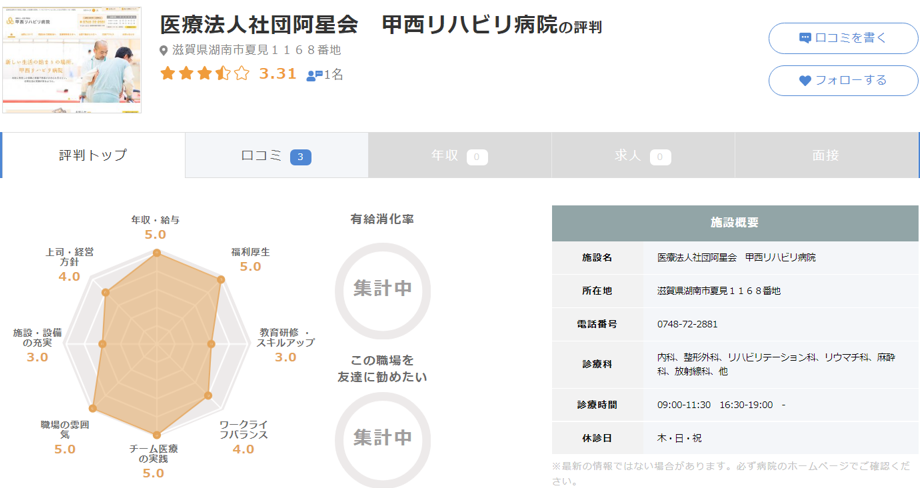Click the 所在地 value in the table
920x488 pixels.
coord(719,291)
